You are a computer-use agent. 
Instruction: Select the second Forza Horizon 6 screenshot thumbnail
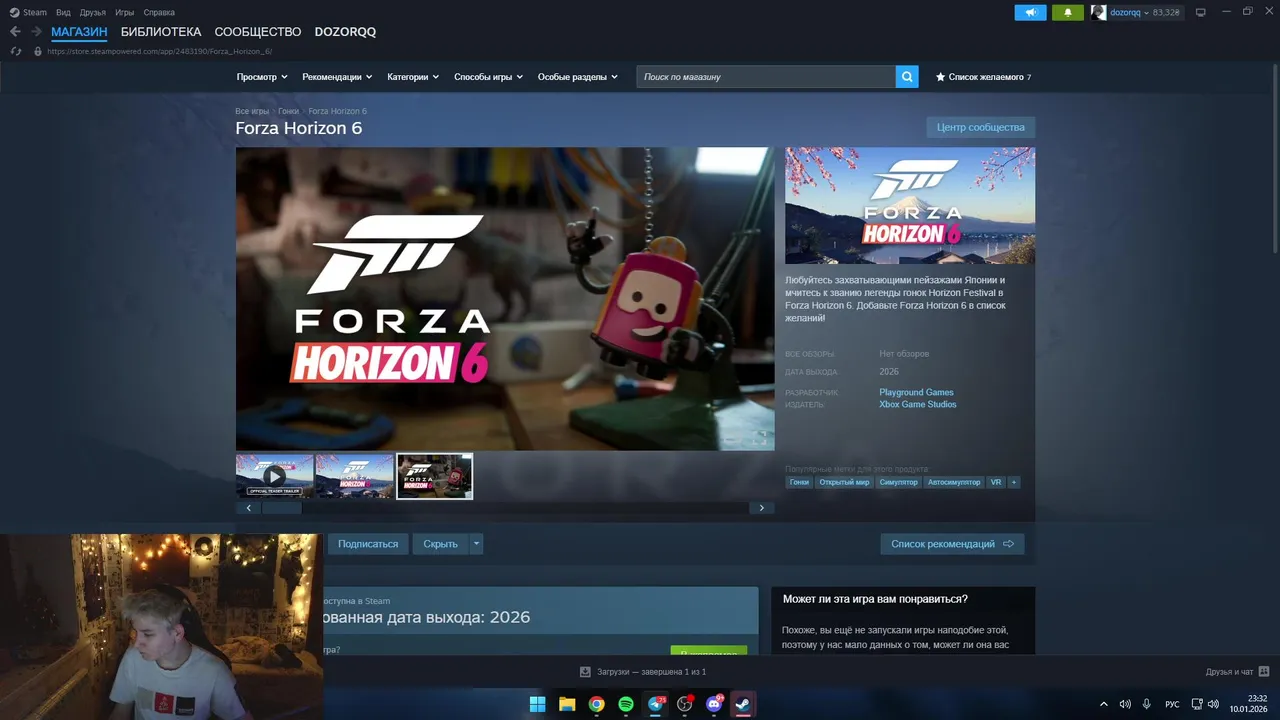[x=355, y=476]
